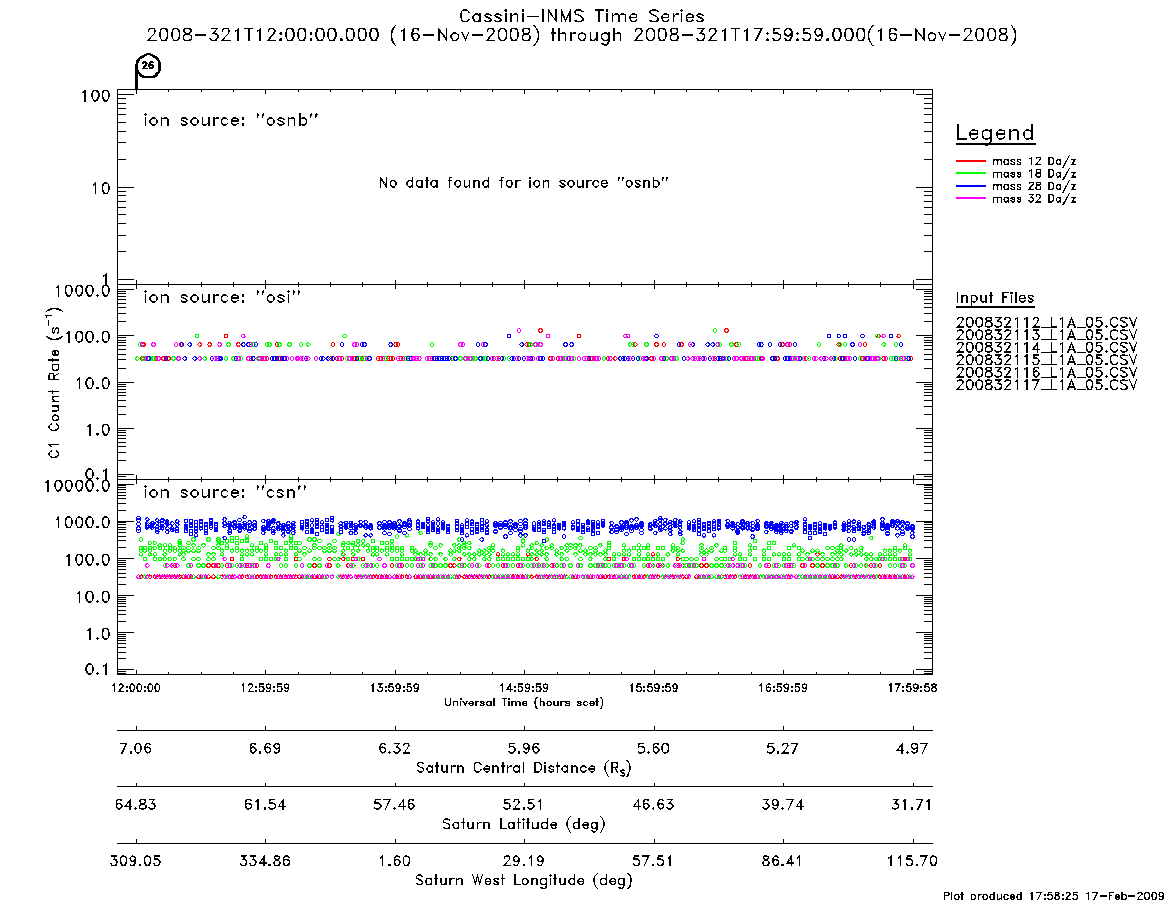Click the No data found message
This screenshot has height=900, width=1165.
click(524, 183)
